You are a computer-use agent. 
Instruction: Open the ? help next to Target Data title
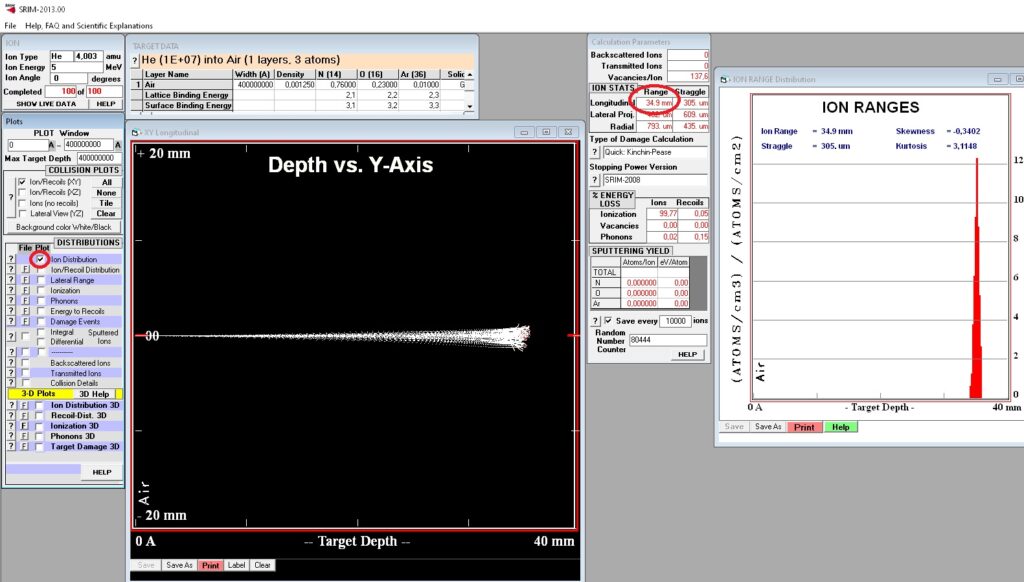click(135, 60)
